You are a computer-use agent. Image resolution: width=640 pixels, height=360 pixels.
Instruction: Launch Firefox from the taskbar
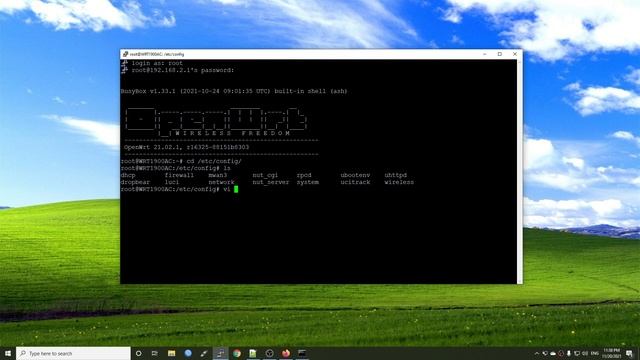pyautogui.click(x=286, y=353)
